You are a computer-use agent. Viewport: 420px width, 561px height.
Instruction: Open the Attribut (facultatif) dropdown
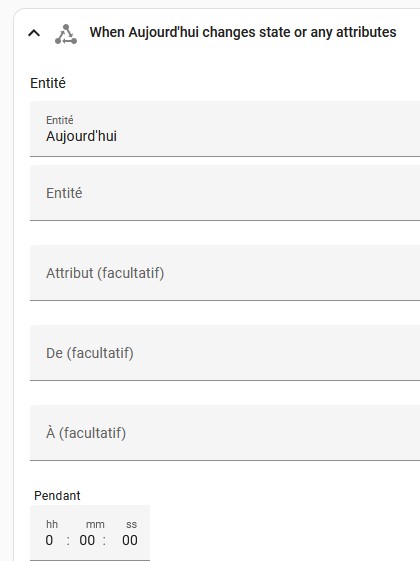(225, 273)
